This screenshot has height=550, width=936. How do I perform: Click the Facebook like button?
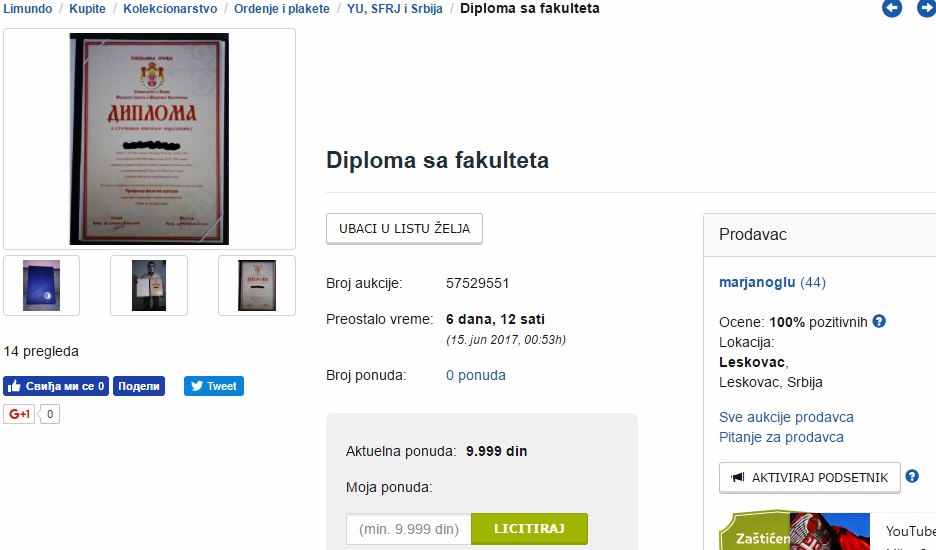(56, 386)
